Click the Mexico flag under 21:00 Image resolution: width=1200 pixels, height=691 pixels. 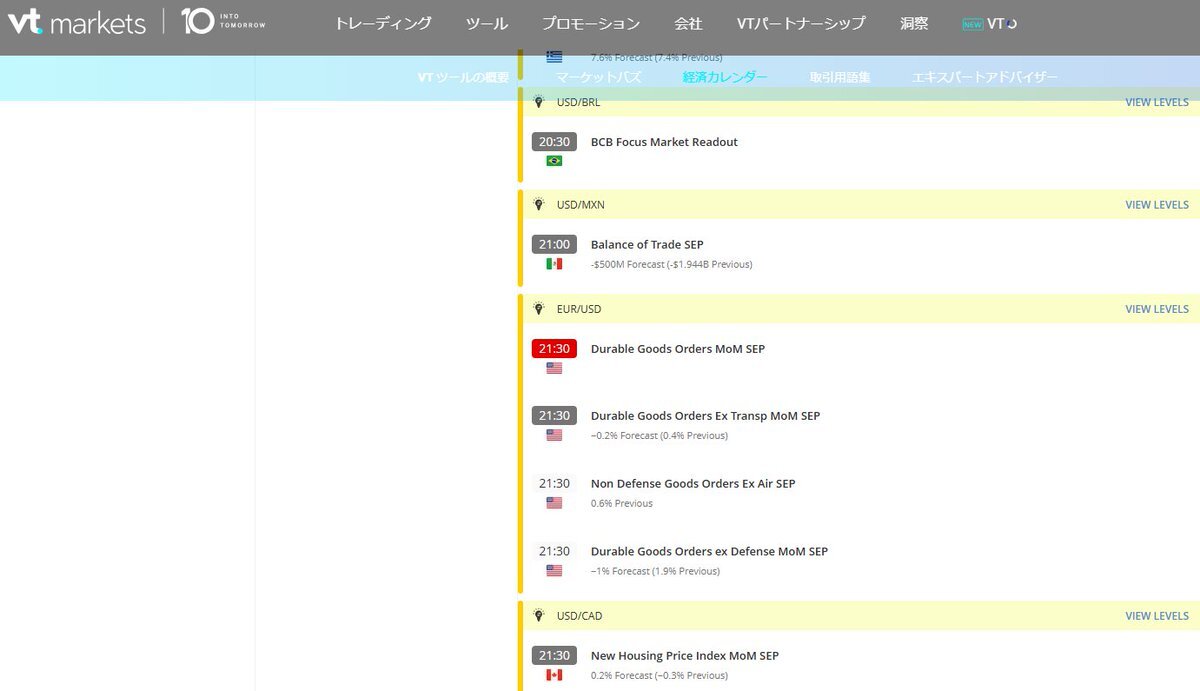[554, 264]
